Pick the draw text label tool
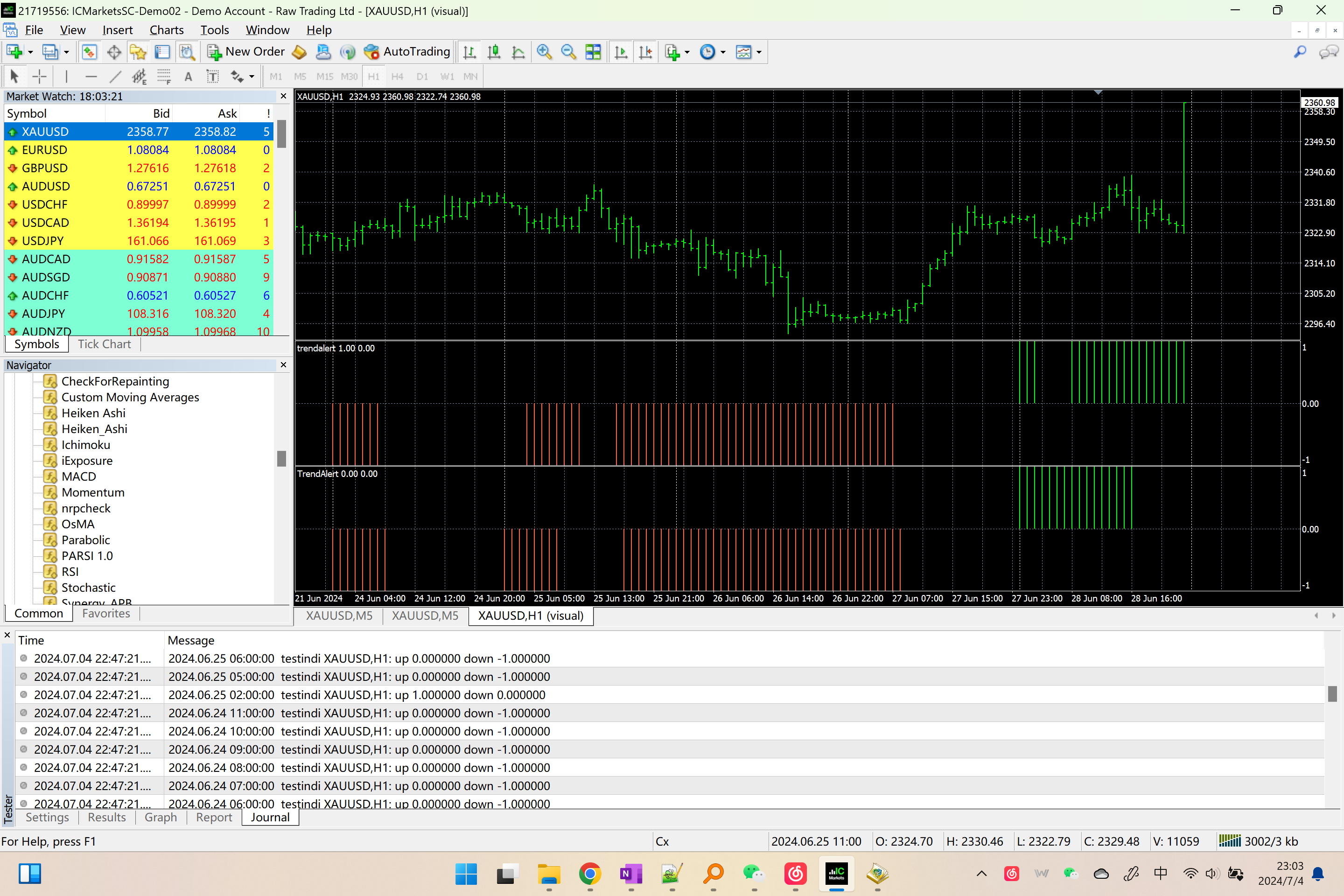This screenshot has width=1344, height=896. [x=213, y=76]
